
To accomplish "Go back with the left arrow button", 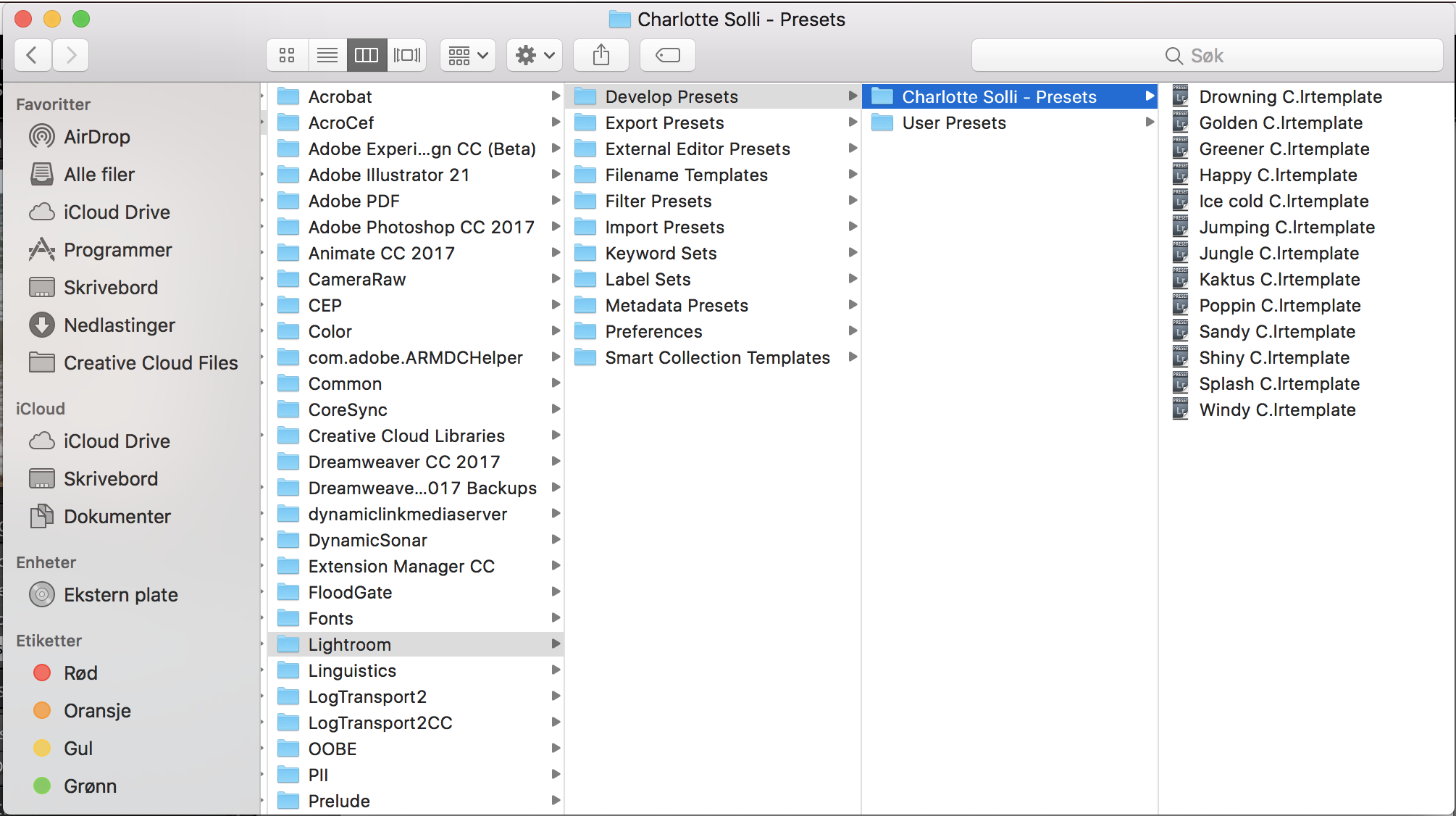I will [x=33, y=55].
